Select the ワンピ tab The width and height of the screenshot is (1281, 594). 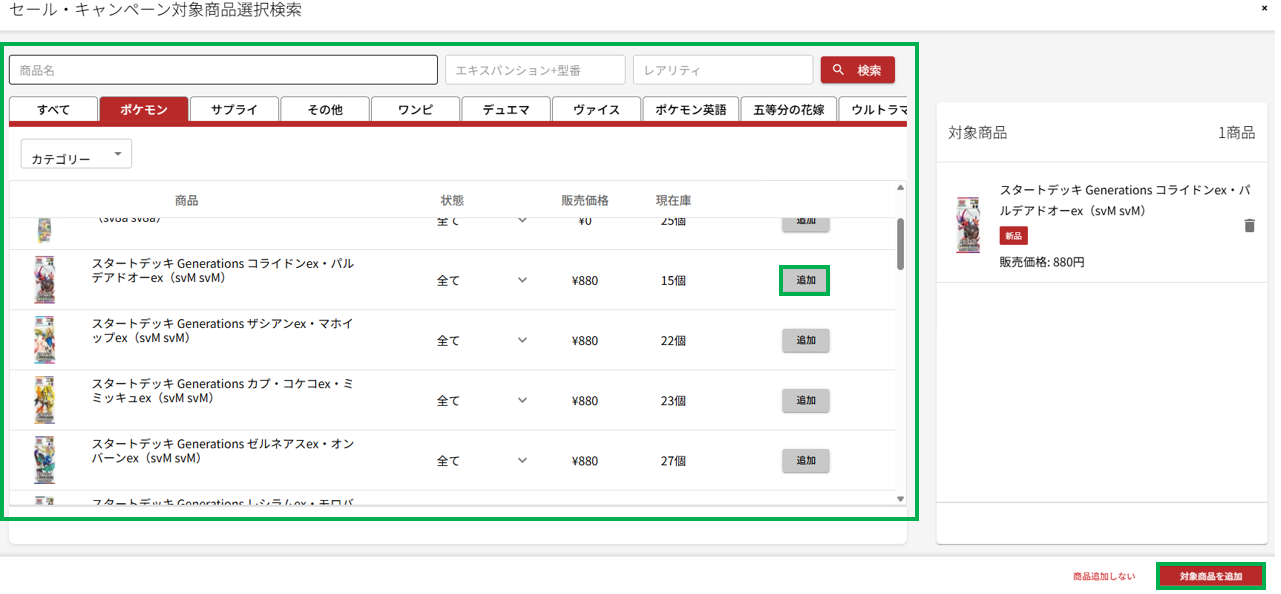[x=415, y=110]
